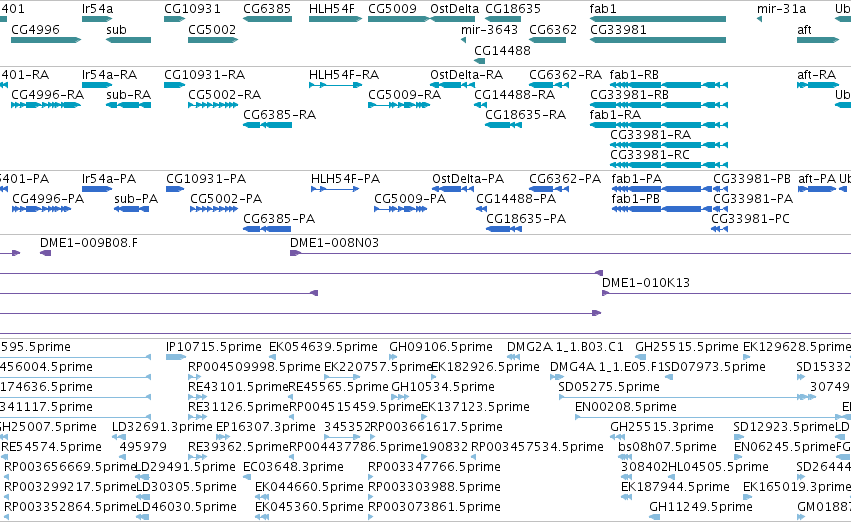Viewport: 851px width, 522px height.
Task: Click the mir-3643 label
Action: (490, 29)
